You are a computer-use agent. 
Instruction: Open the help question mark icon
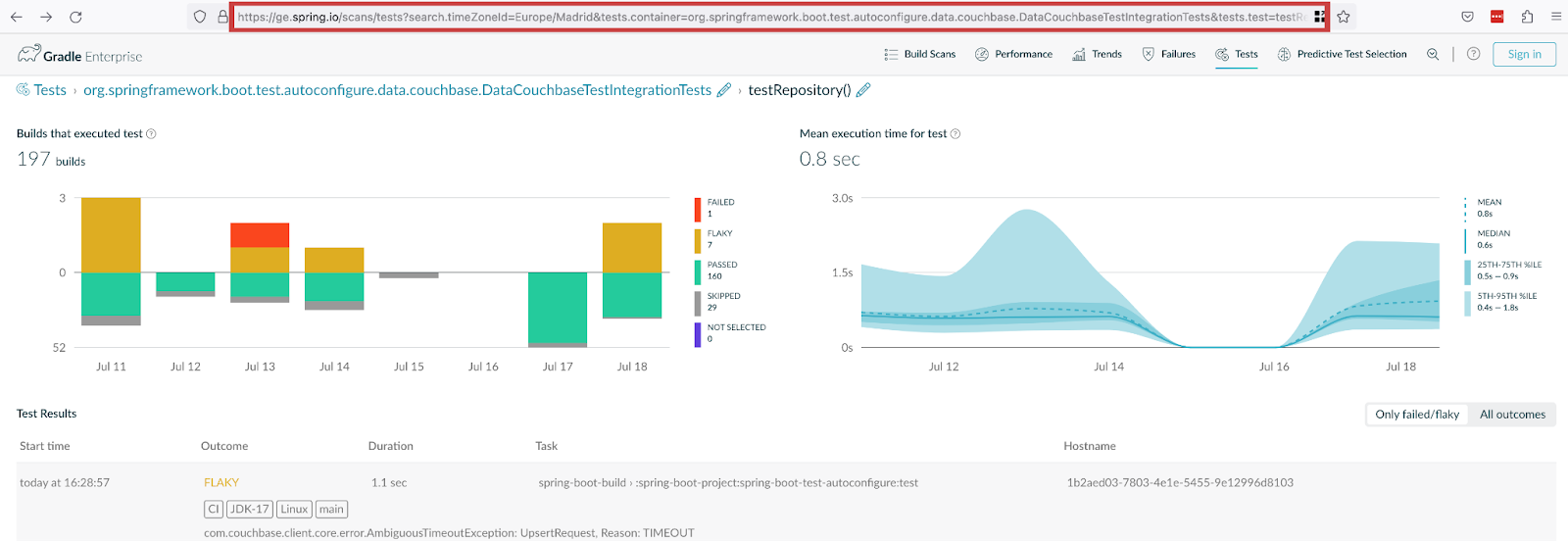pos(1473,55)
